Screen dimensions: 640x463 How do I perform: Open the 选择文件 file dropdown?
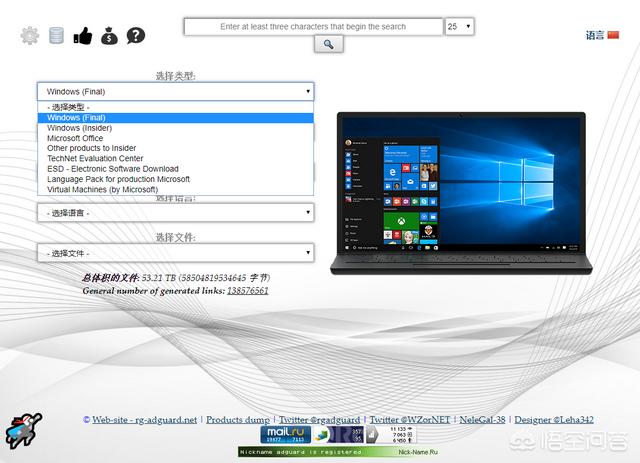click(x=176, y=253)
